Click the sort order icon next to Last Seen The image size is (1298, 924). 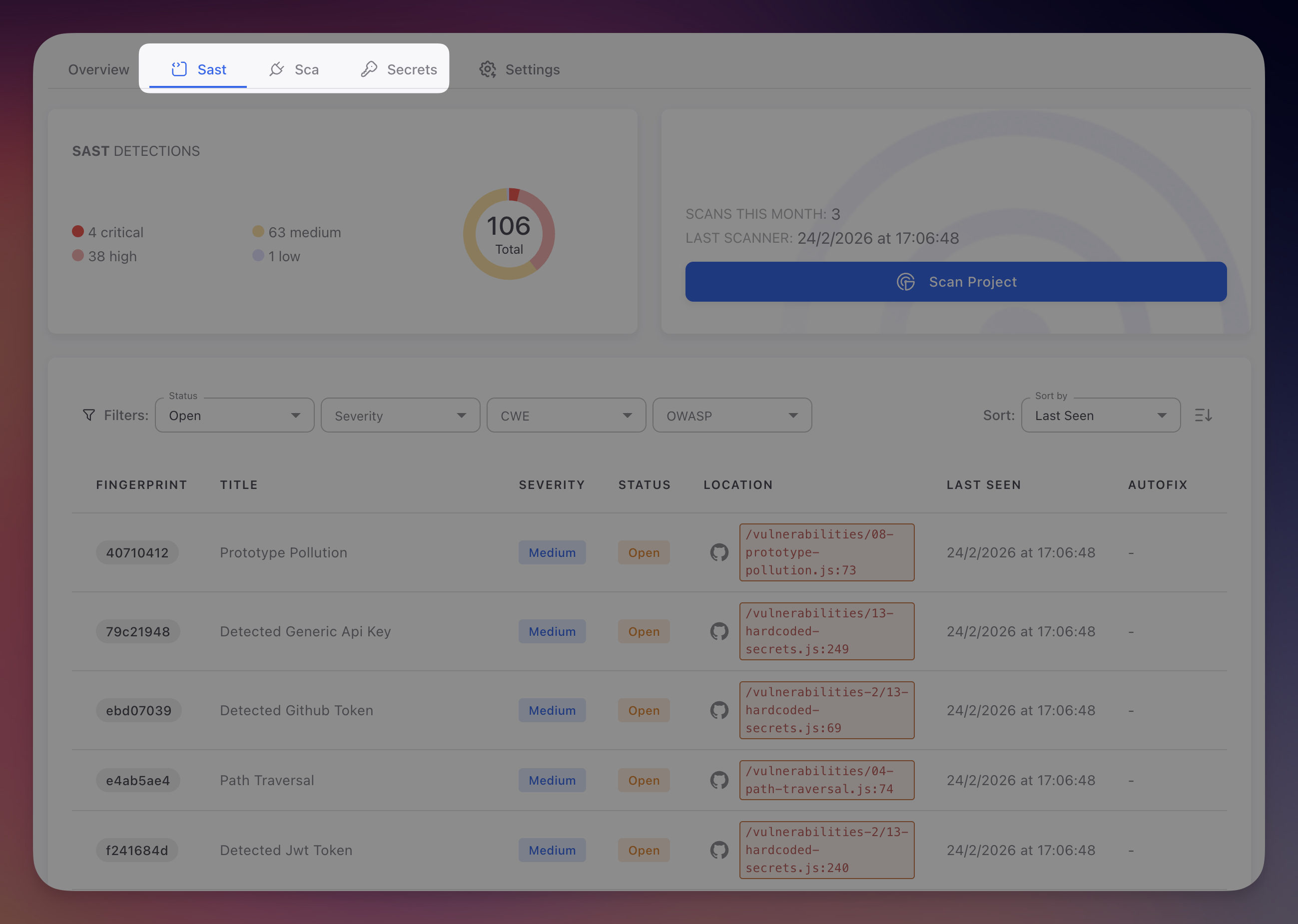tap(1203, 415)
